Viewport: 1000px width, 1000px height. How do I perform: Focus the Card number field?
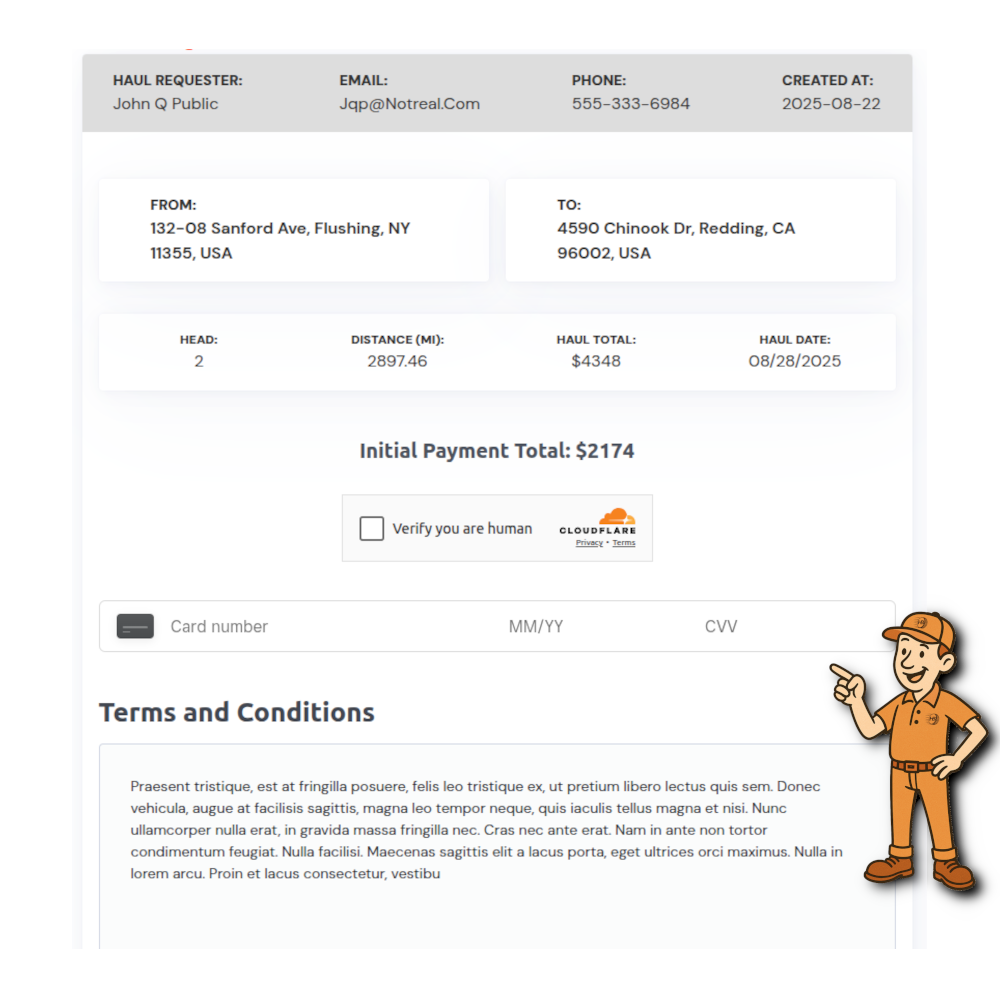tap(300, 627)
